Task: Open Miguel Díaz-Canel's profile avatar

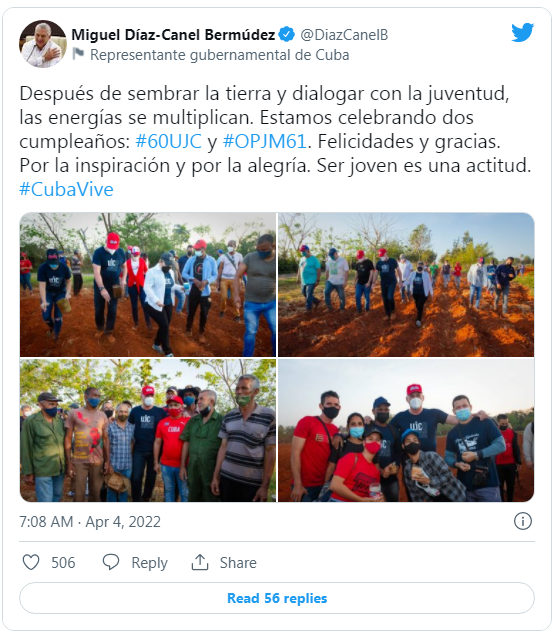Action: coord(43,44)
